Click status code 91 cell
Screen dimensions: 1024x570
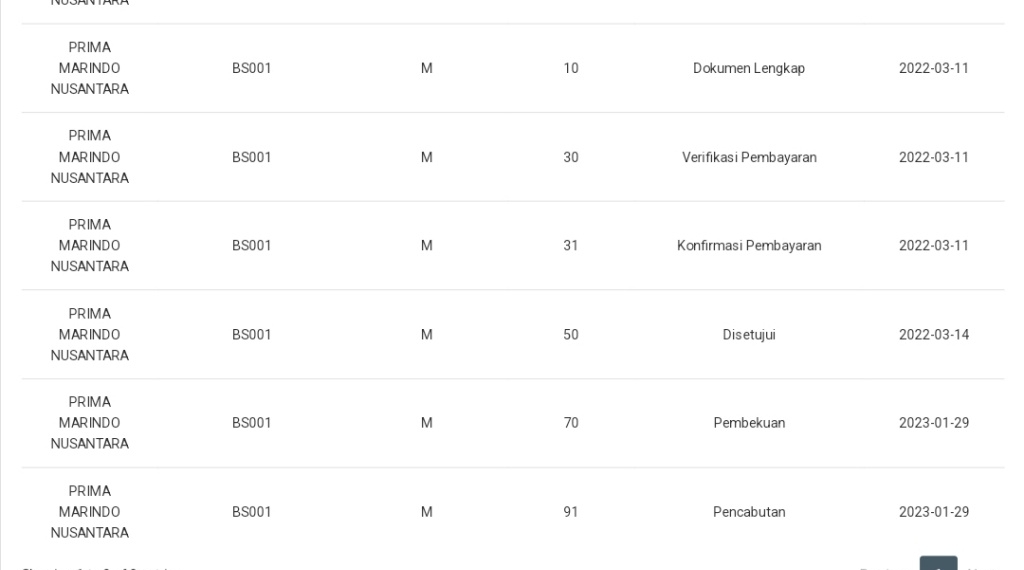tap(571, 512)
